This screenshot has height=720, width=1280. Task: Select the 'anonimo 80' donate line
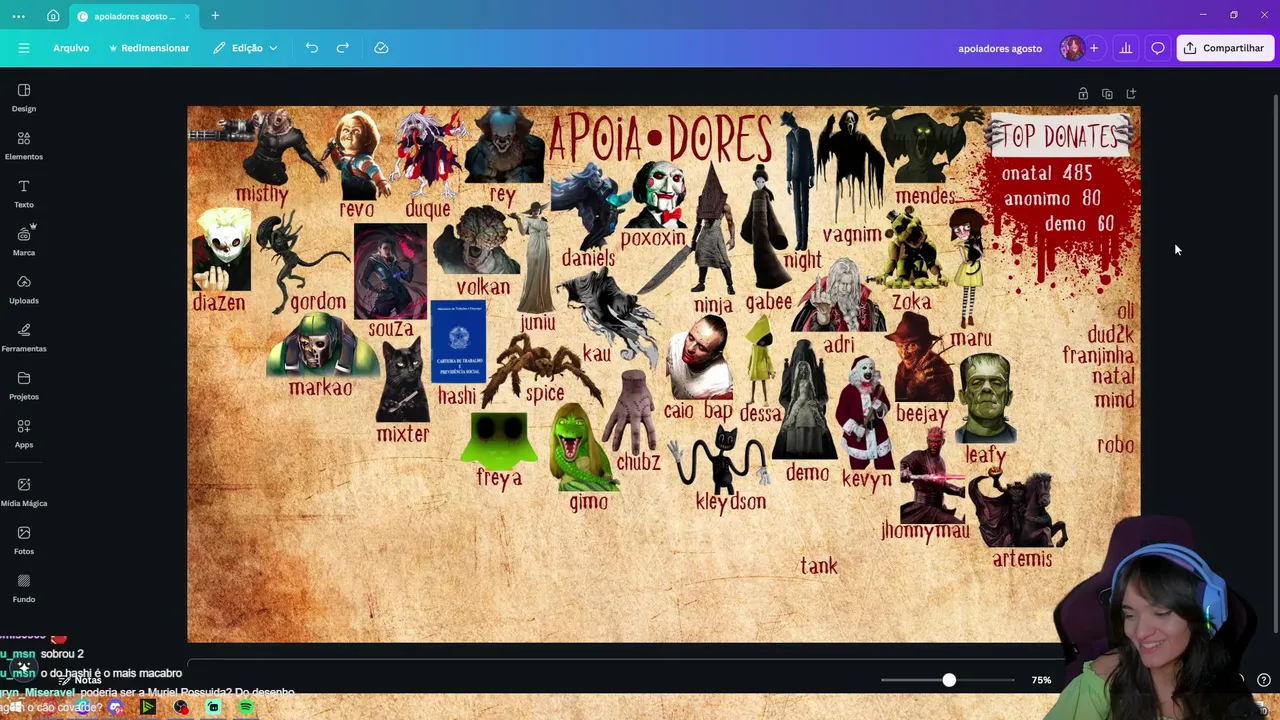[x=1052, y=199]
